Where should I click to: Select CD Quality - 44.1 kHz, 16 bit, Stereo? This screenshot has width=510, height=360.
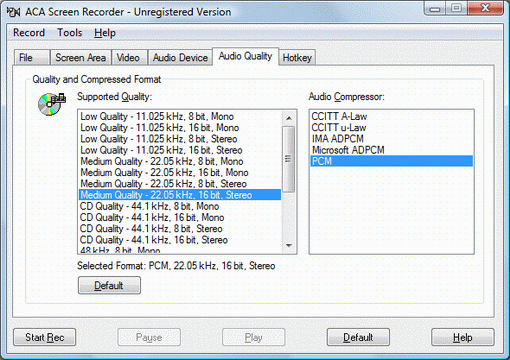point(180,240)
